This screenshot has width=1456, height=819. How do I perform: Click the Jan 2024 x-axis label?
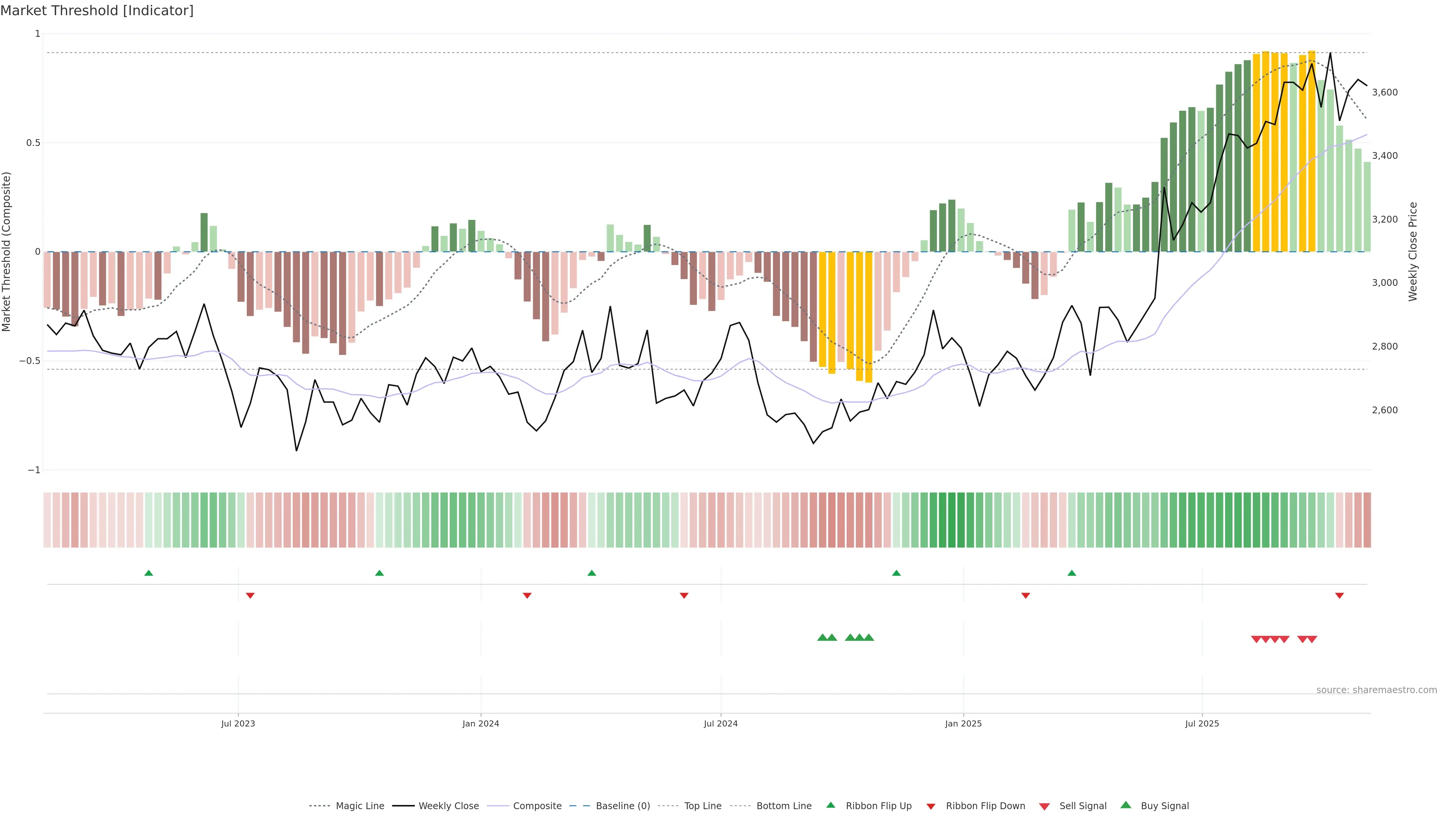coord(480,723)
